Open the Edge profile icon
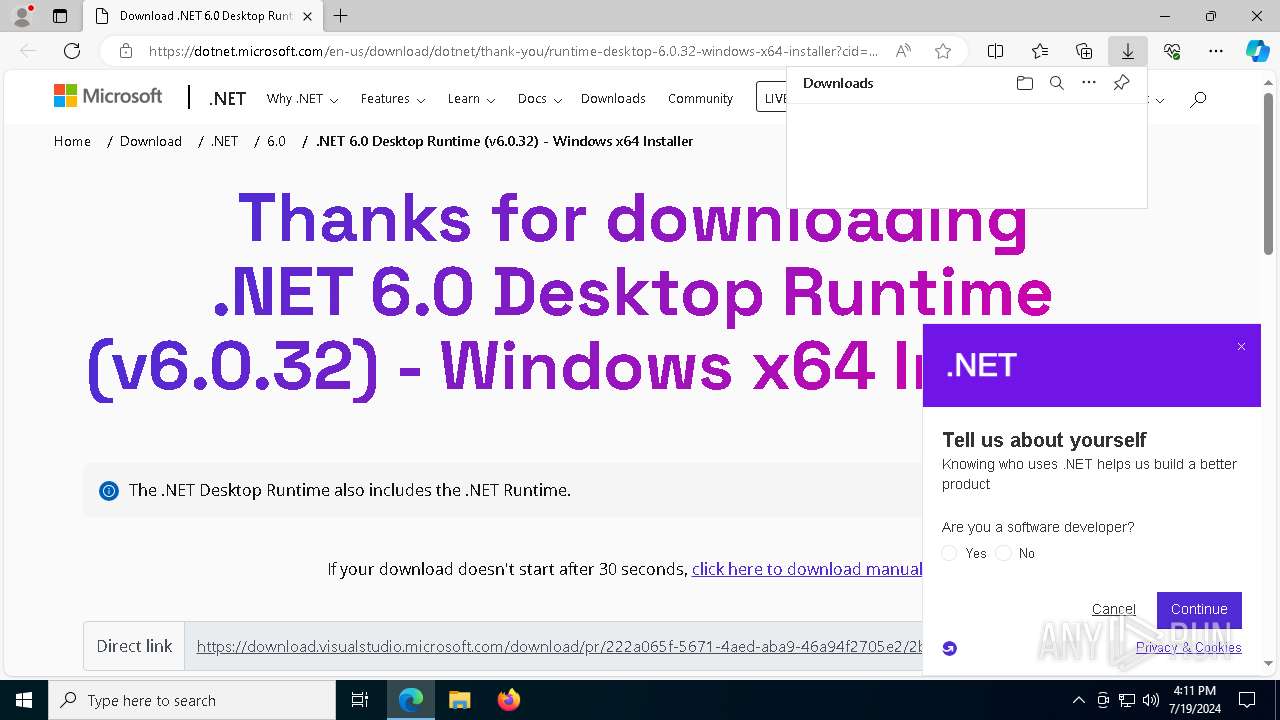 pyautogui.click(x=22, y=16)
